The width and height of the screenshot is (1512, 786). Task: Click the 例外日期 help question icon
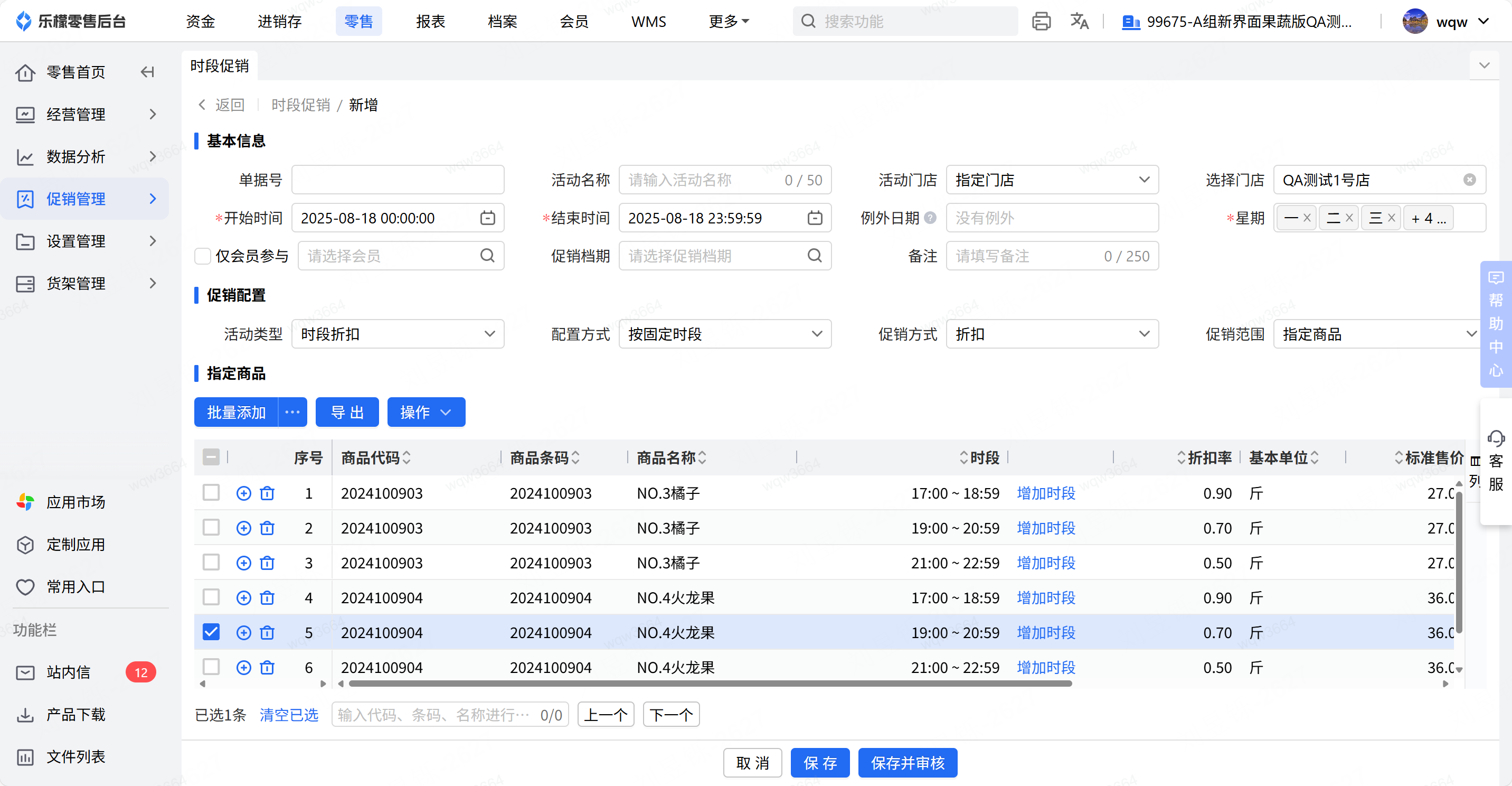(x=930, y=218)
